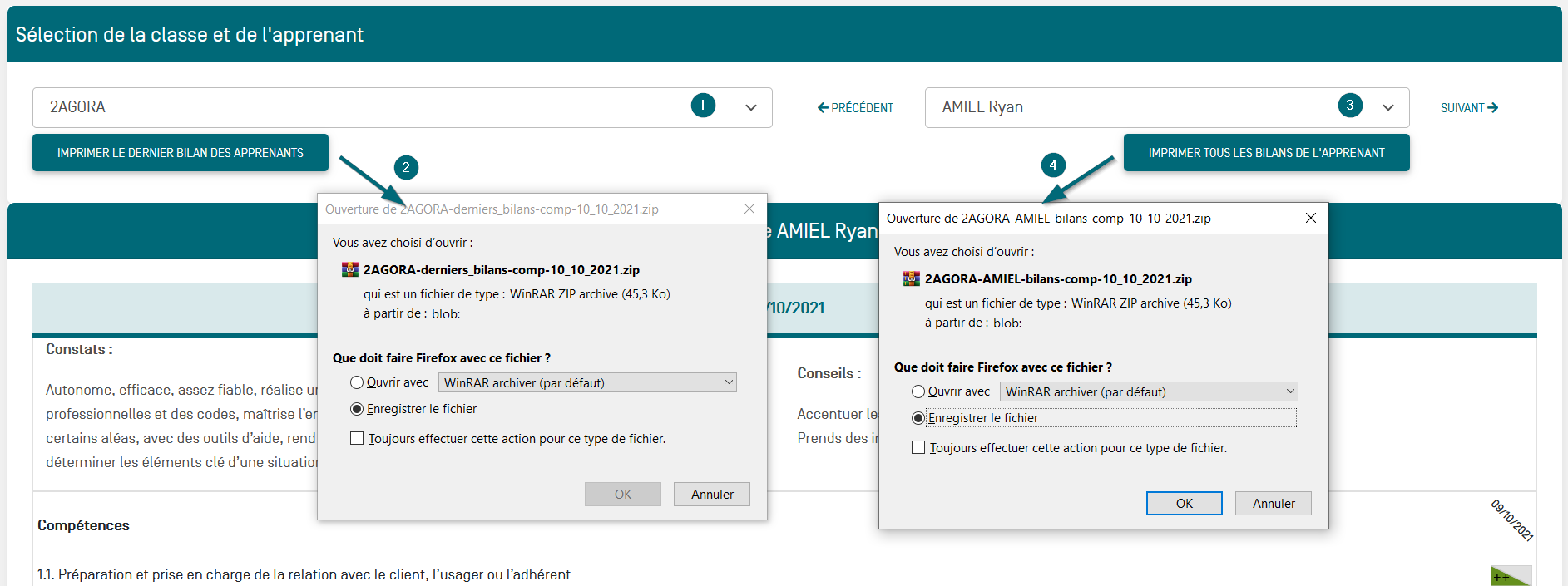Click the numbered badge 2 marker

tap(406, 167)
